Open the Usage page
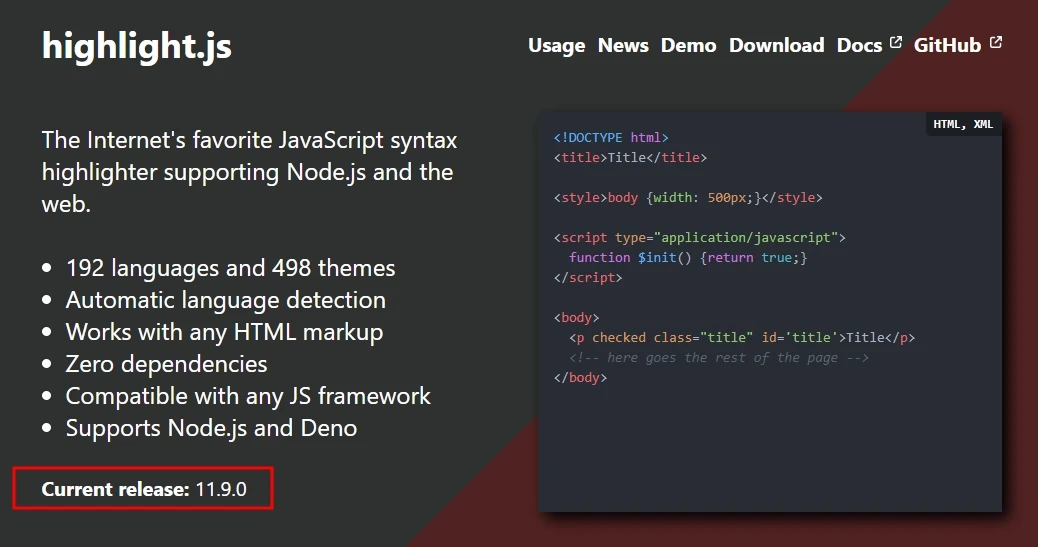Viewport: 1038px width, 547px height. [x=556, y=46]
